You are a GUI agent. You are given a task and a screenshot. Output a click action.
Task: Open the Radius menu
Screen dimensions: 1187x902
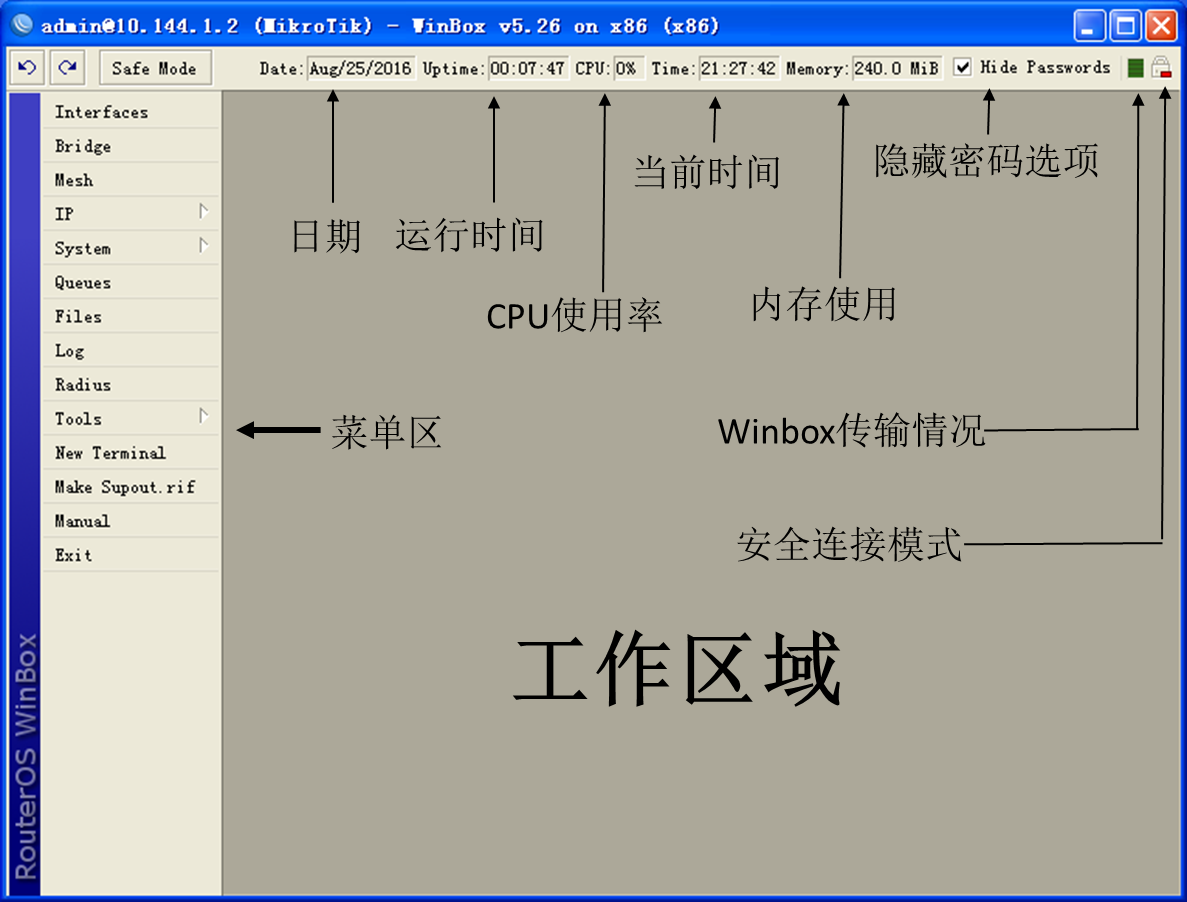131,384
